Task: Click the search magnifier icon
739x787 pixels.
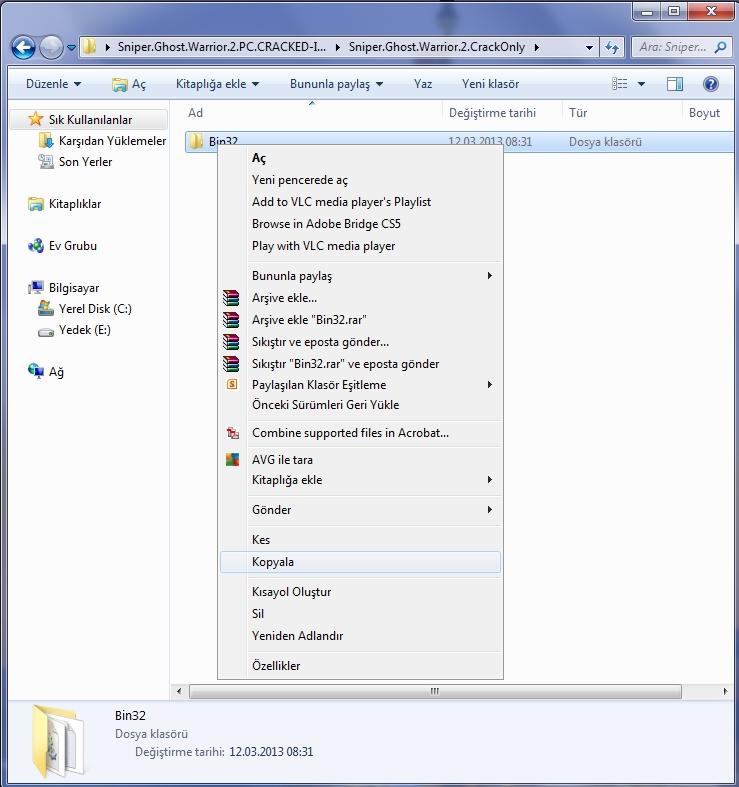Action: click(720, 47)
